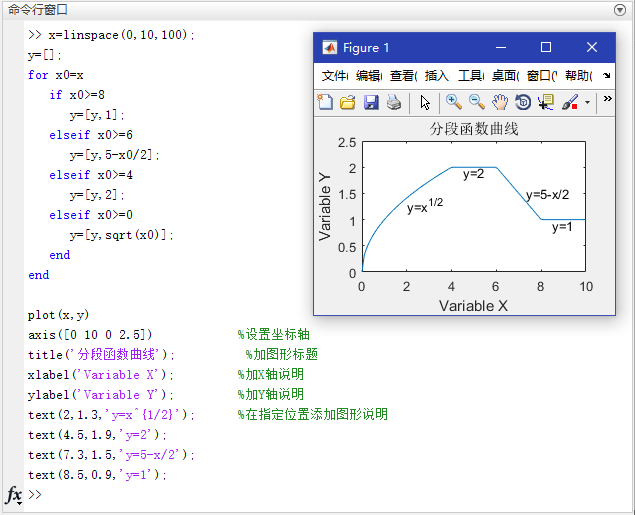
Task: Click the 'elseif x0>=6' code line
Action: point(91,135)
